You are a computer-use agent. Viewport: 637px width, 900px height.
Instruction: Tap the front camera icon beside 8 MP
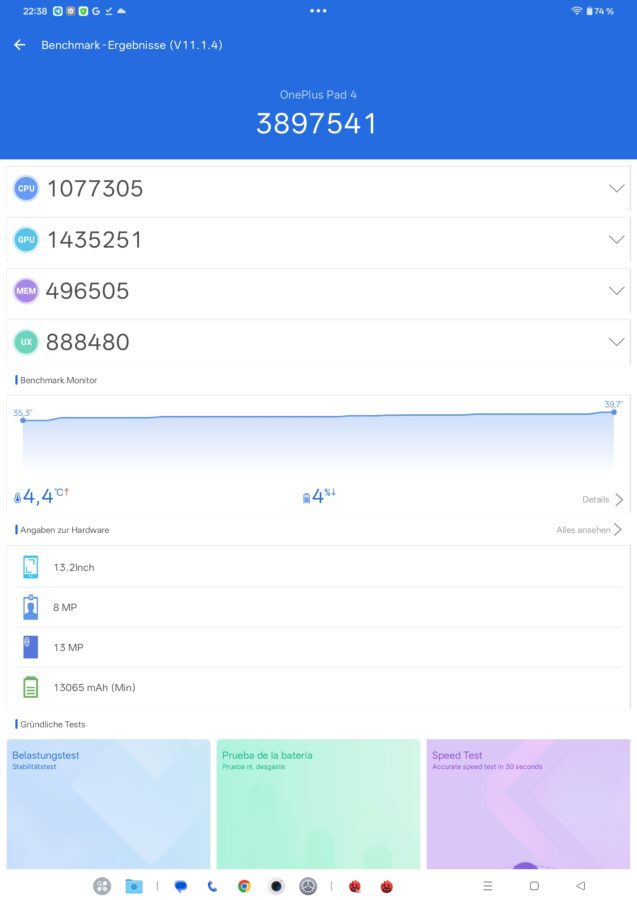[30, 607]
